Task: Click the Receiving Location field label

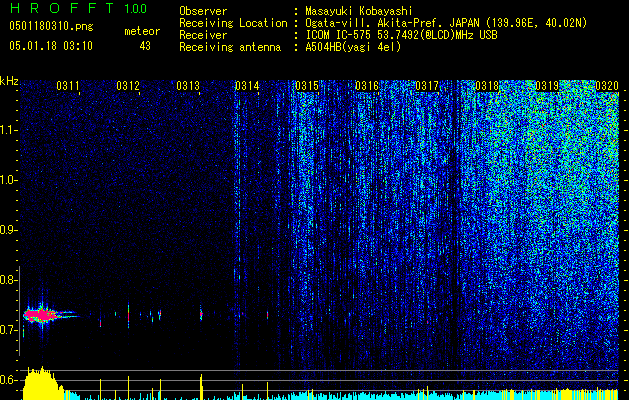Action: coord(233,23)
